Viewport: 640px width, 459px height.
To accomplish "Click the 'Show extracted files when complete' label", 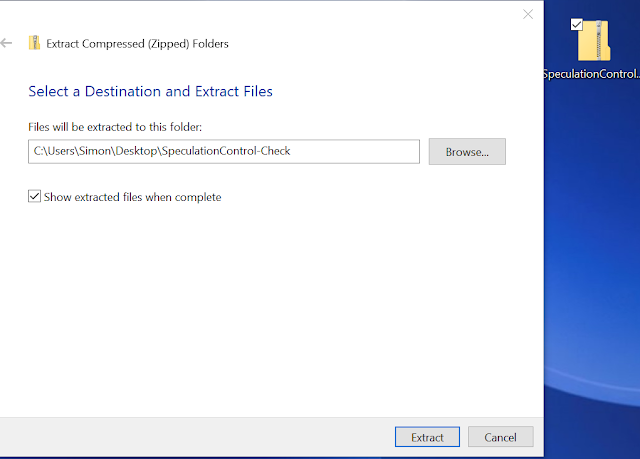I will click(x=132, y=197).
